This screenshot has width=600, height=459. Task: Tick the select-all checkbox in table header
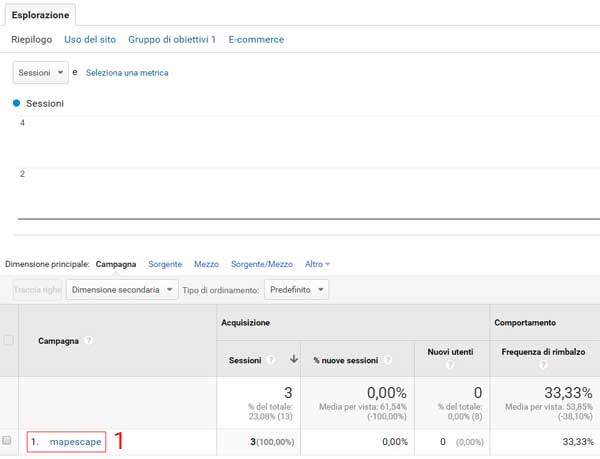(9, 340)
